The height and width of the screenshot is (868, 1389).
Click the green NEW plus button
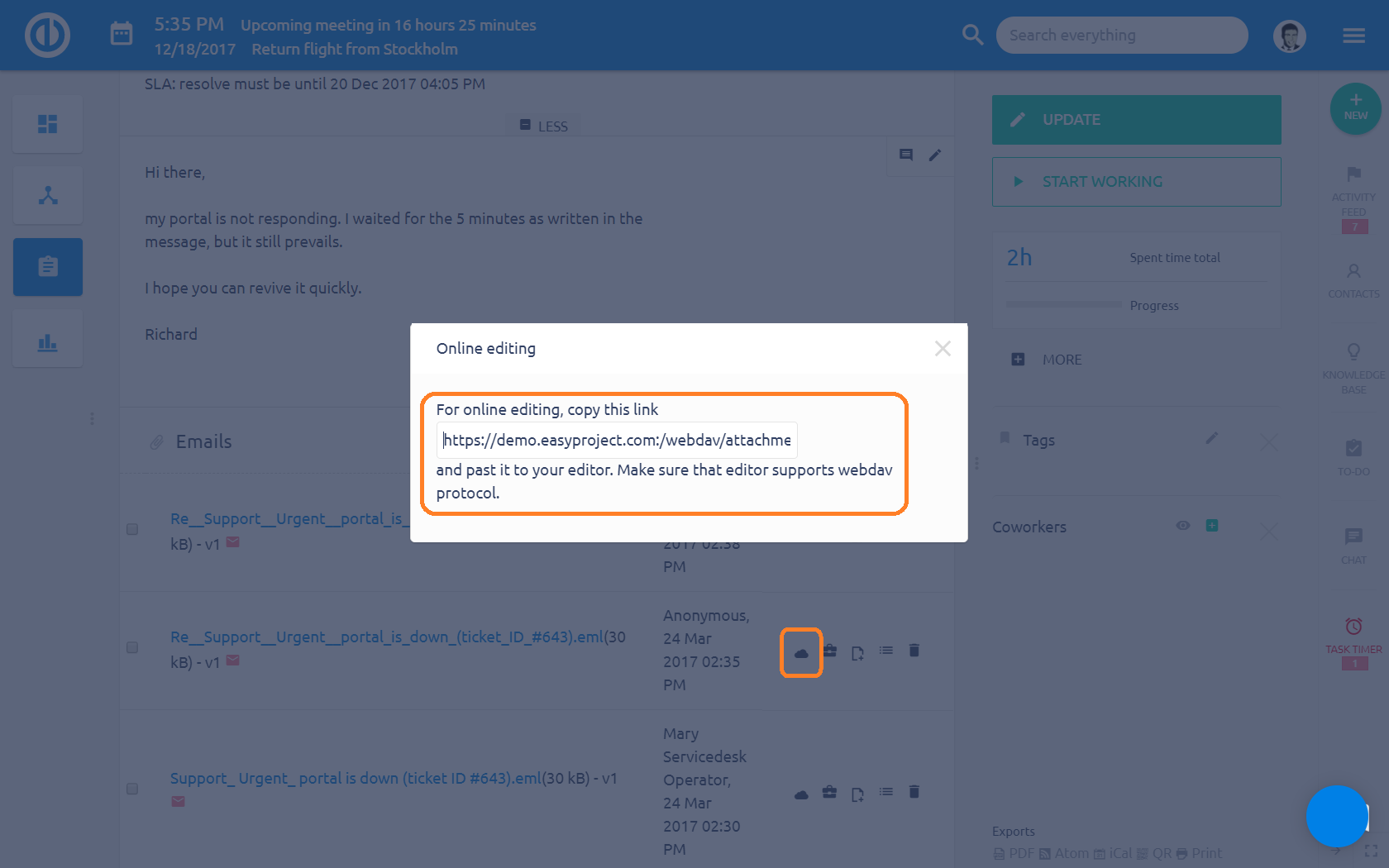(x=1355, y=107)
